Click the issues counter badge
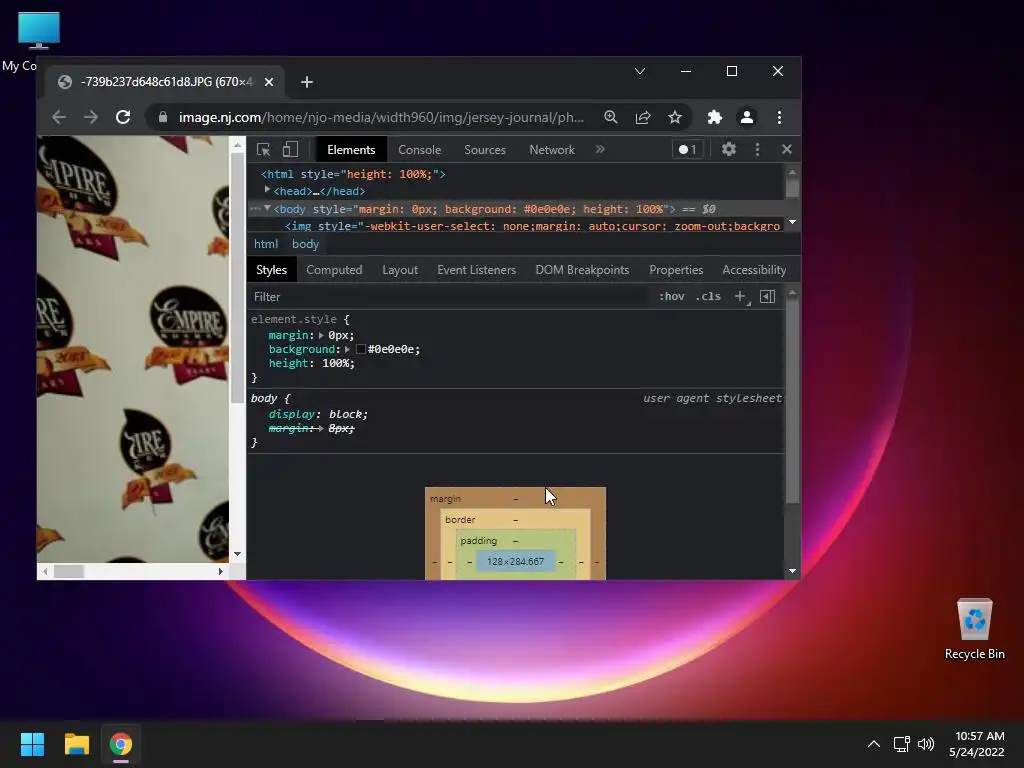This screenshot has height=768, width=1024. pos(687,150)
